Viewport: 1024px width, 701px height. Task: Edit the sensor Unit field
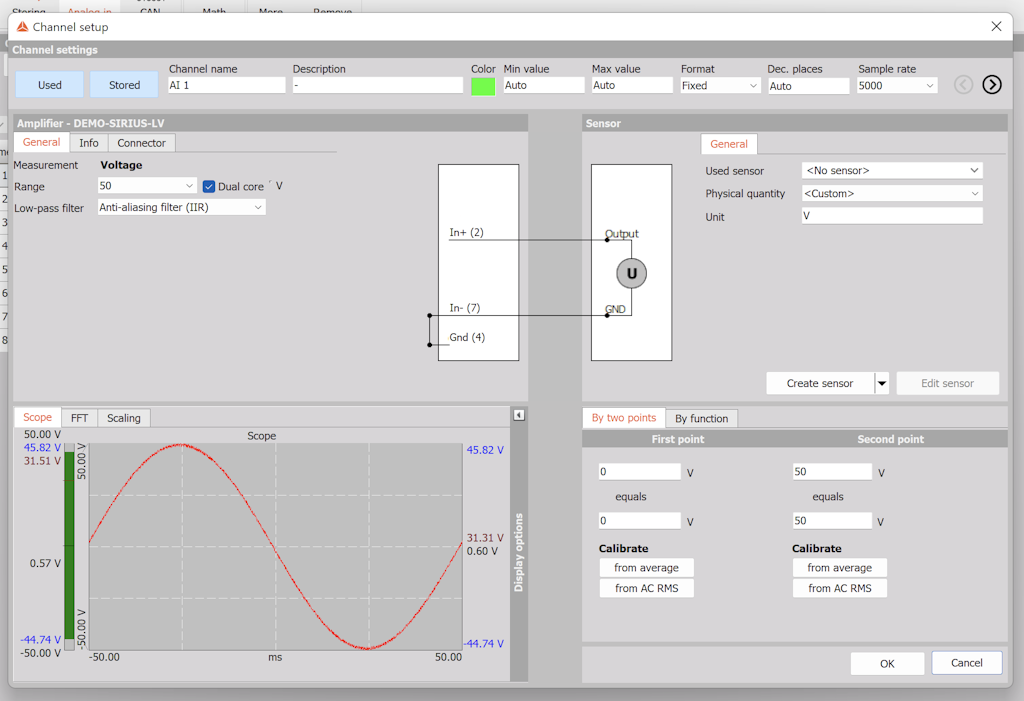click(891, 216)
